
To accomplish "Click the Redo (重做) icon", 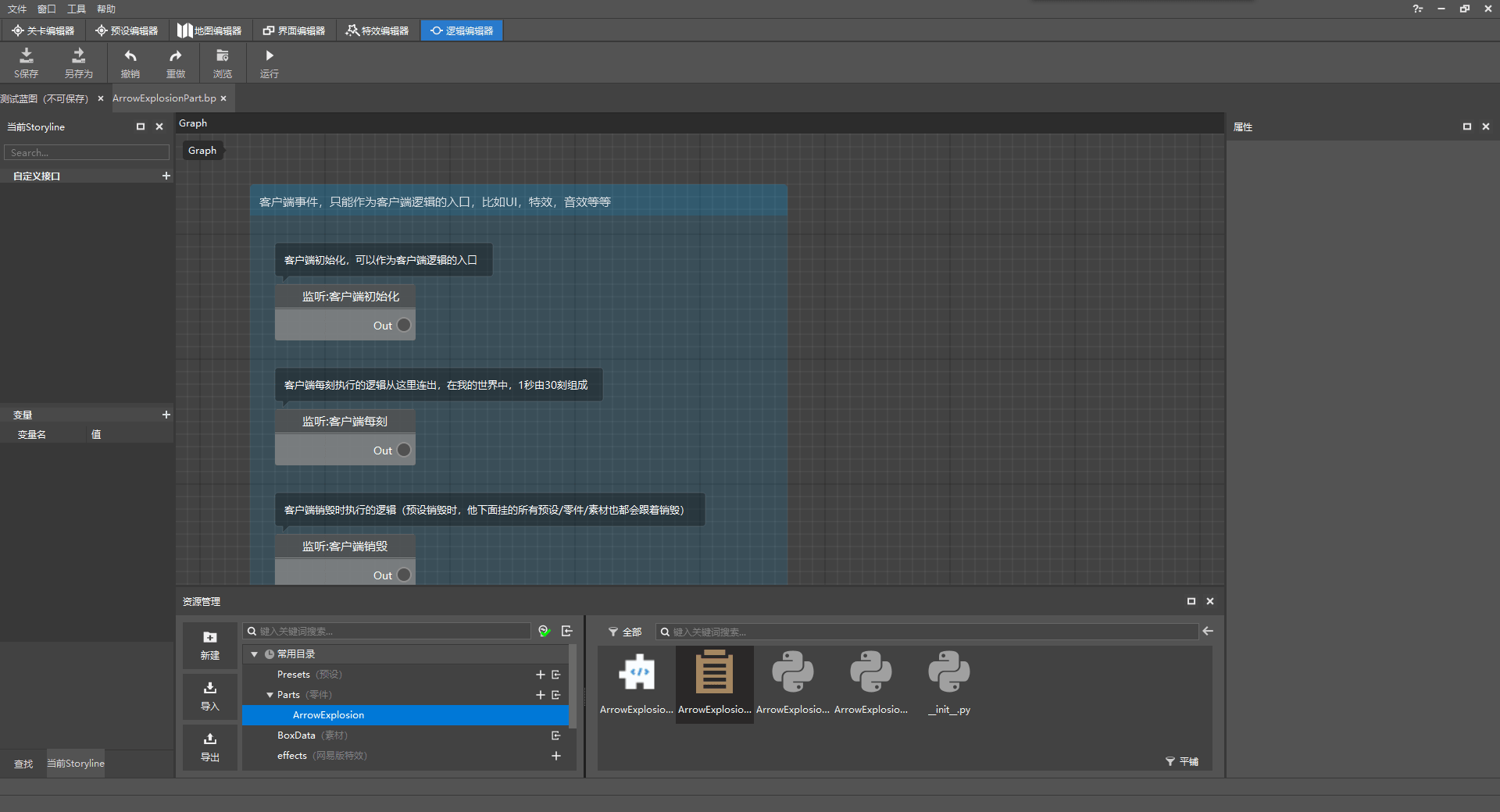I will click(176, 62).
